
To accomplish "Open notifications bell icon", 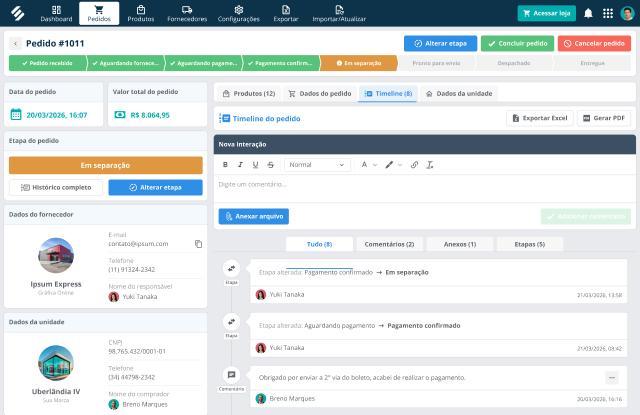I will pyautogui.click(x=588, y=13).
